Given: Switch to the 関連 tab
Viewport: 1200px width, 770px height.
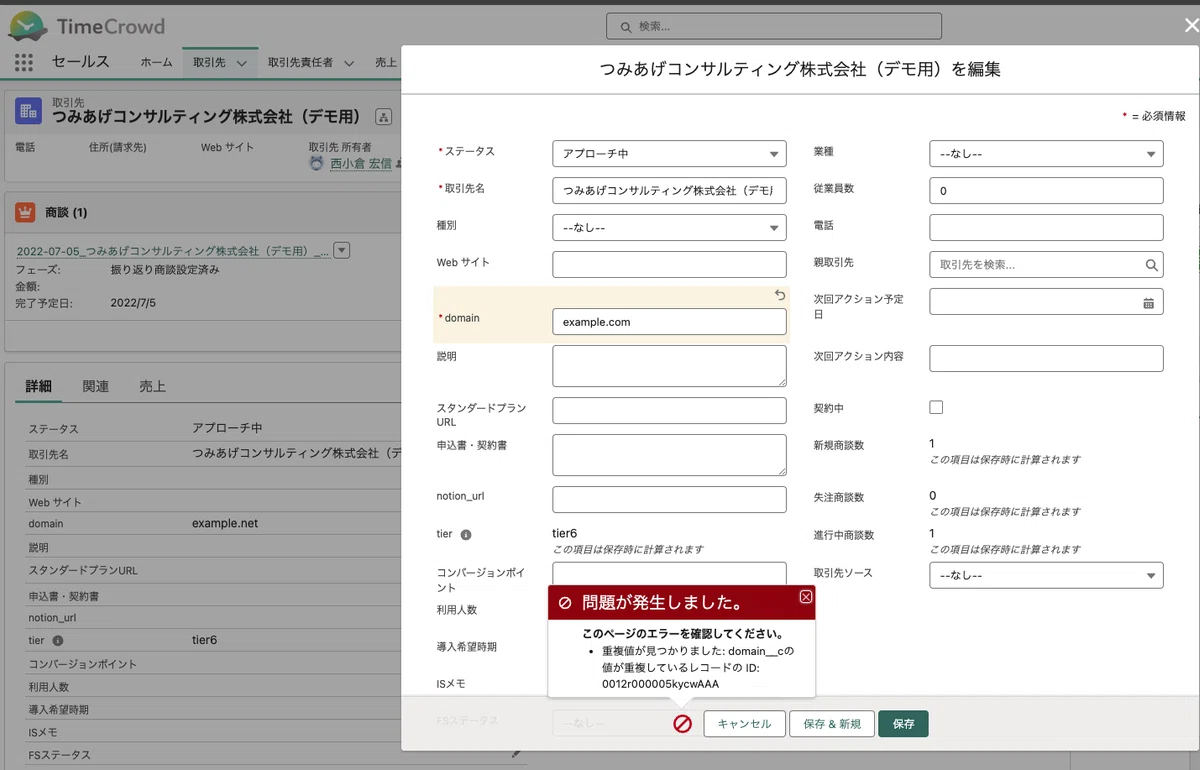Looking at the screenshot, I should click(96, 386).
